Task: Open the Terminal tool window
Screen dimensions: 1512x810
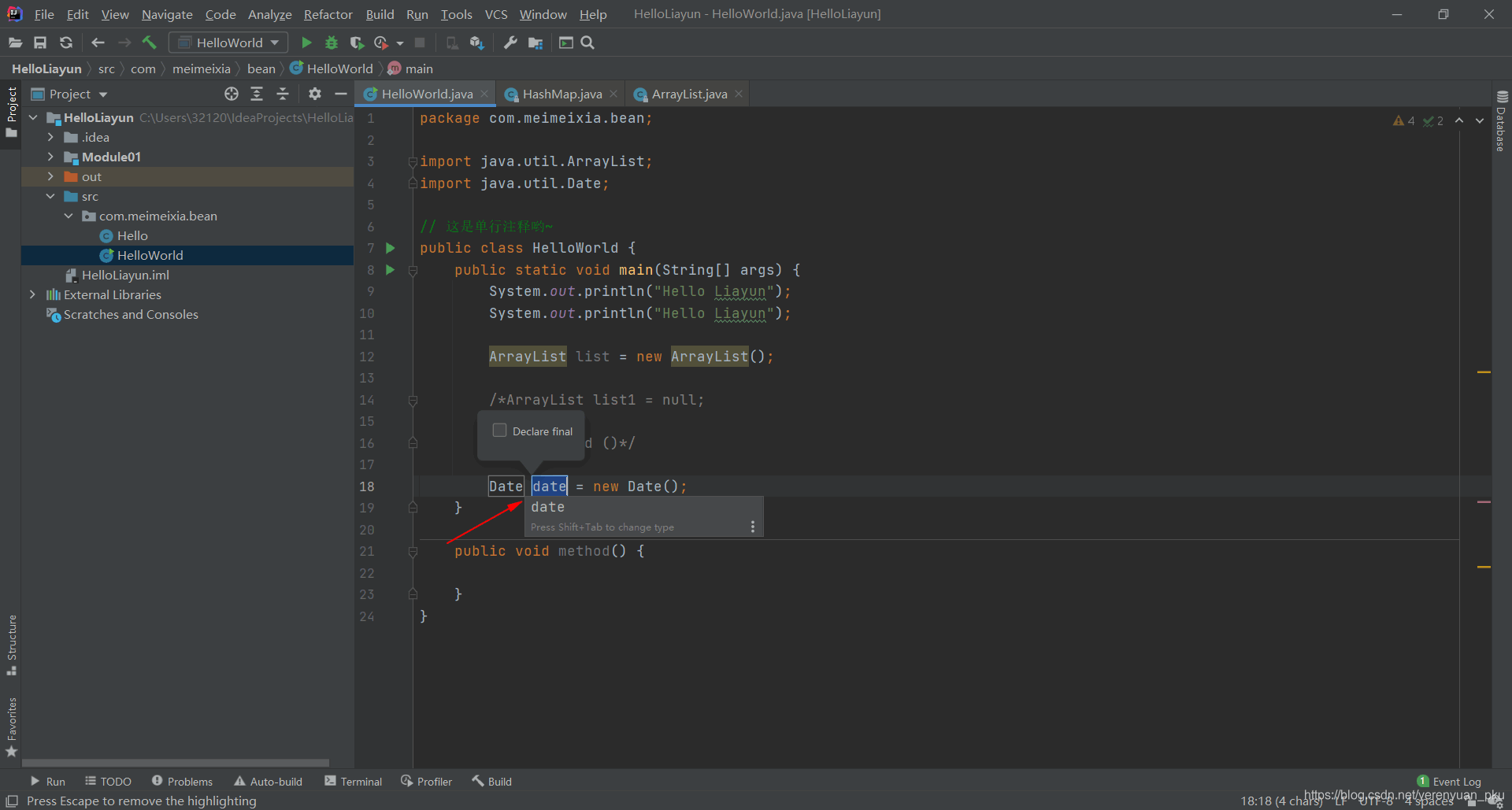Action: pyautogui.click(x=354, y=782)
